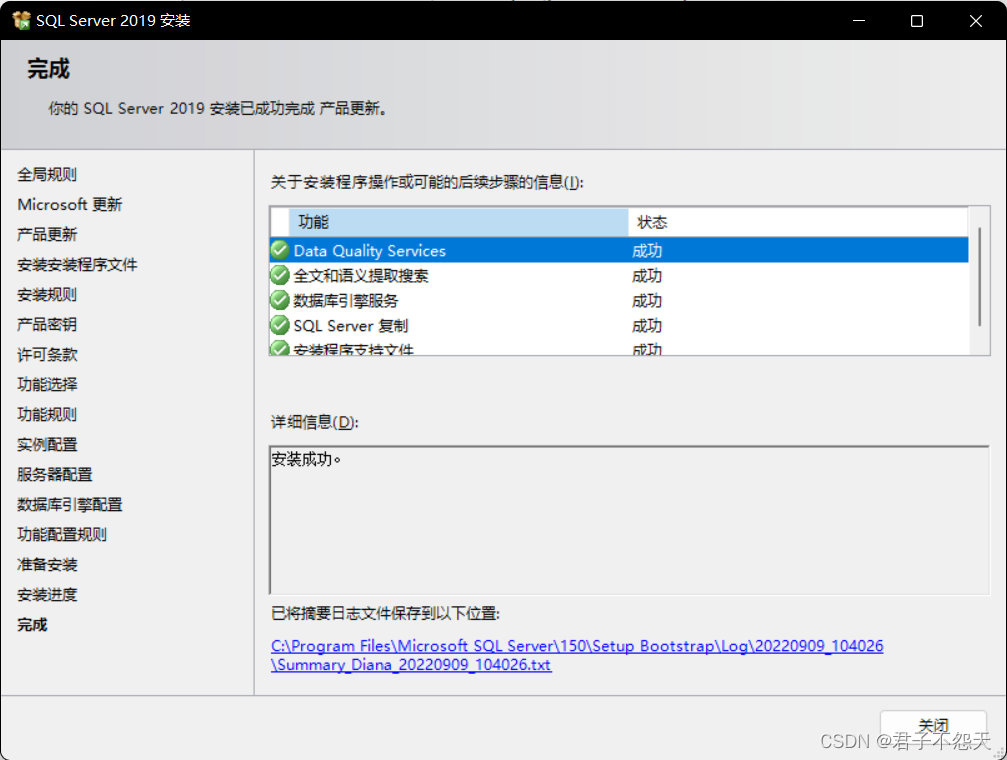Viewport: 1007px width, 760px height.
Task: Click the 准备安装 step
Action: coord(47,565)
